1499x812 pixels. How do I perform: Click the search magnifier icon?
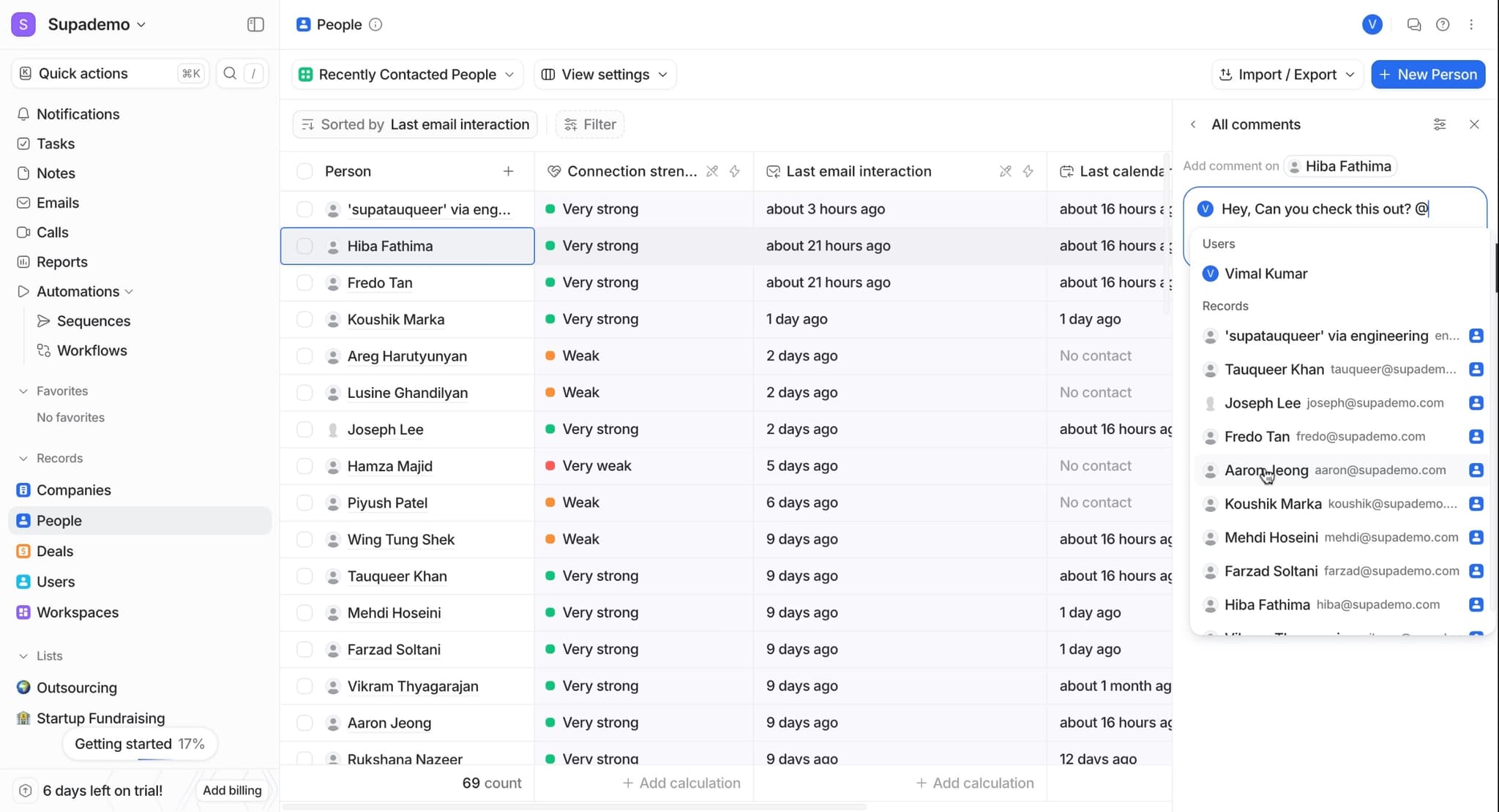coord(230,73)
